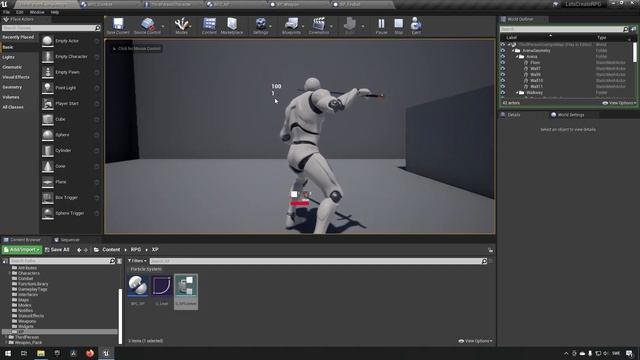640x360 pixels.
Task: Select the curve asset thumbnail
Action: [162, 285]
